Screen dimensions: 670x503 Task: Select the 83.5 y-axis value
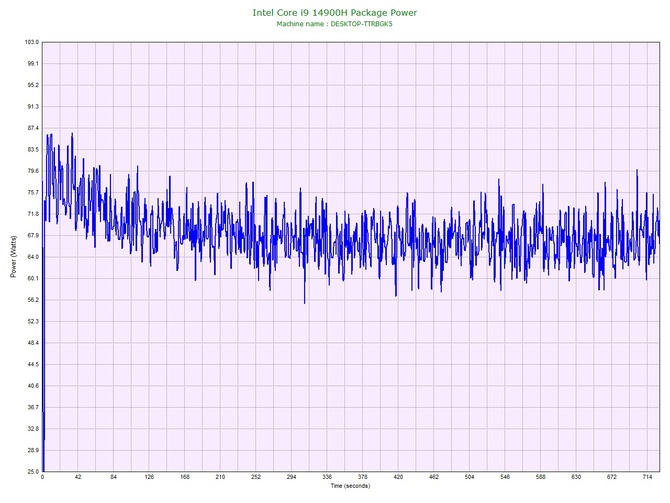33,150
